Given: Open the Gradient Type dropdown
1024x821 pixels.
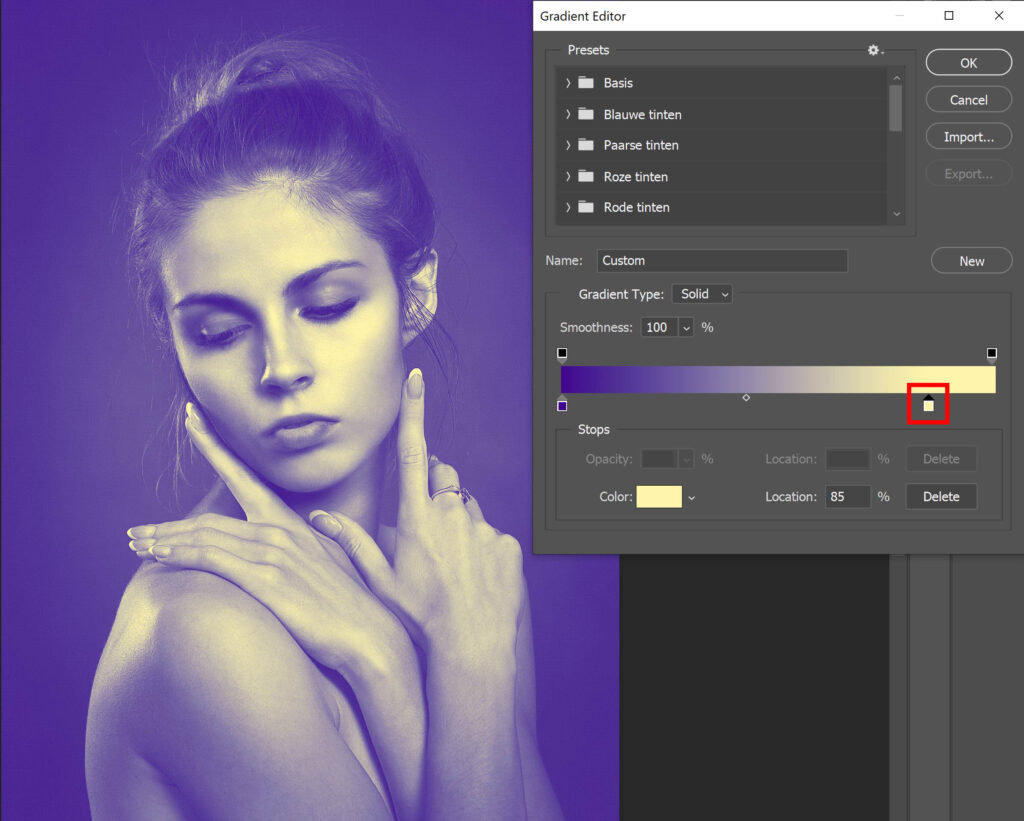Looking at the screenshot, I should [702, 294].
